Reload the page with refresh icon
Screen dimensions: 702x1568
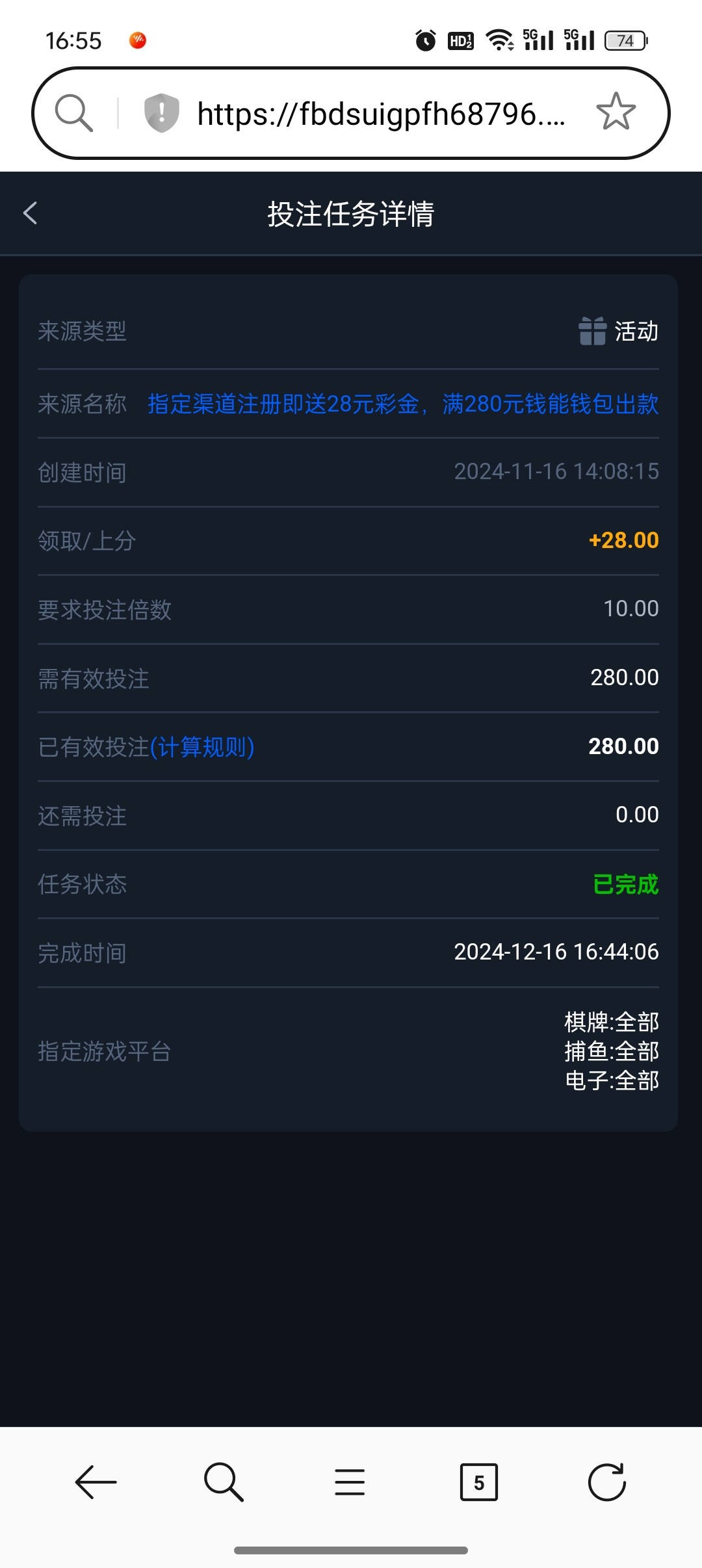point(606,1482)
